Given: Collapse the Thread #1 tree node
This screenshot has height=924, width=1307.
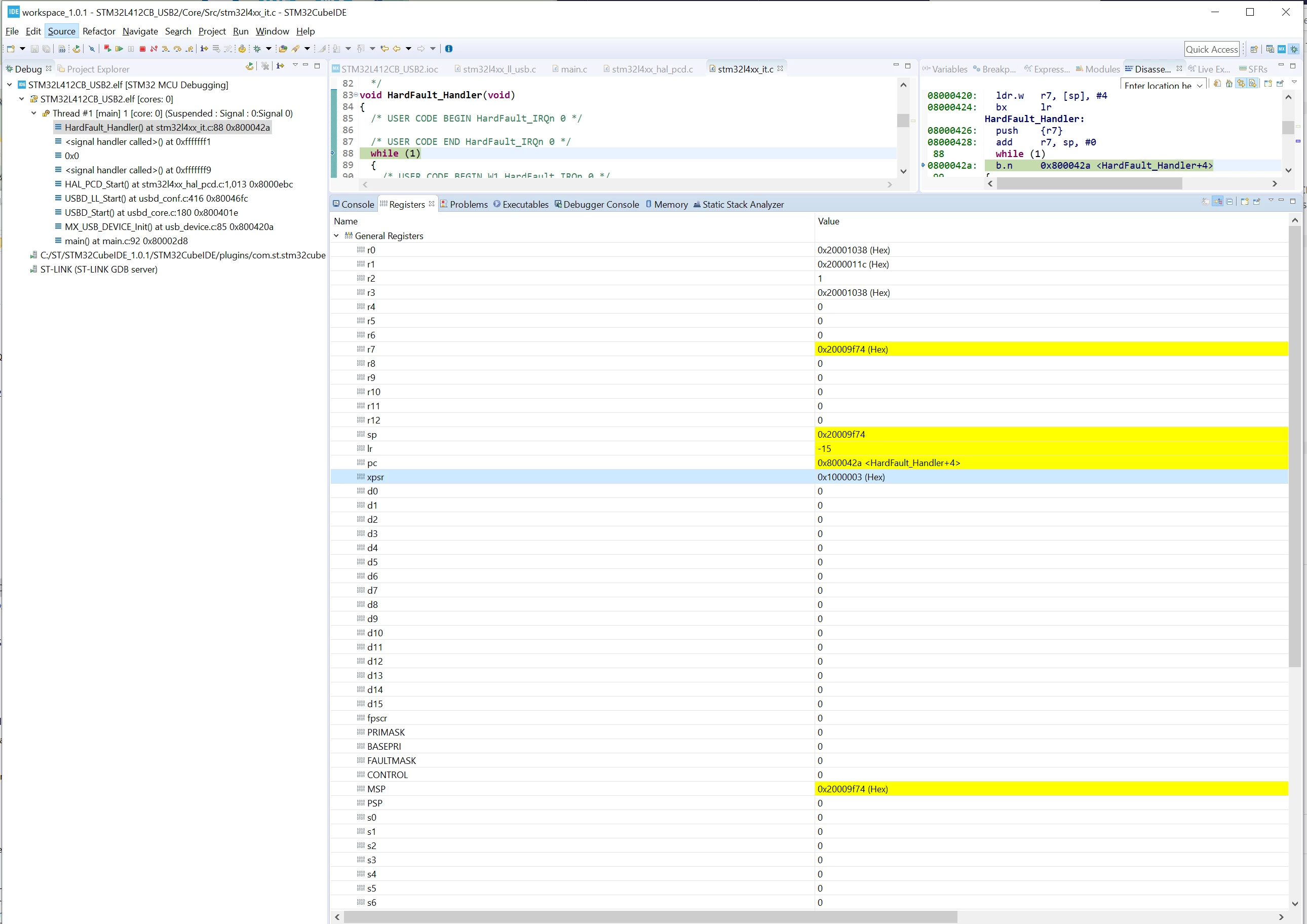Looking at the screenshot, I should (x=33, y=113).
